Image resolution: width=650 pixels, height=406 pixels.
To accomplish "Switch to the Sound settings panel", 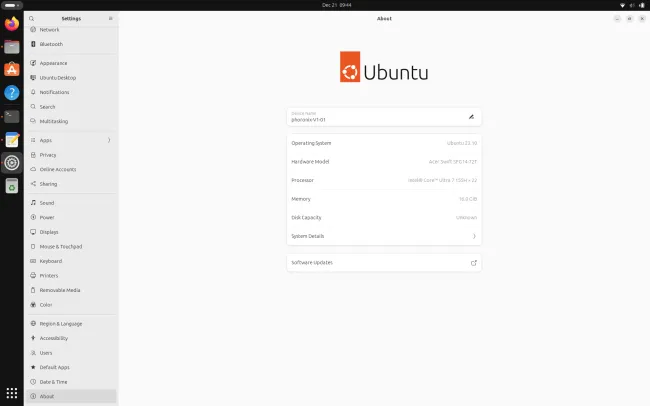I will click(47, 202).
